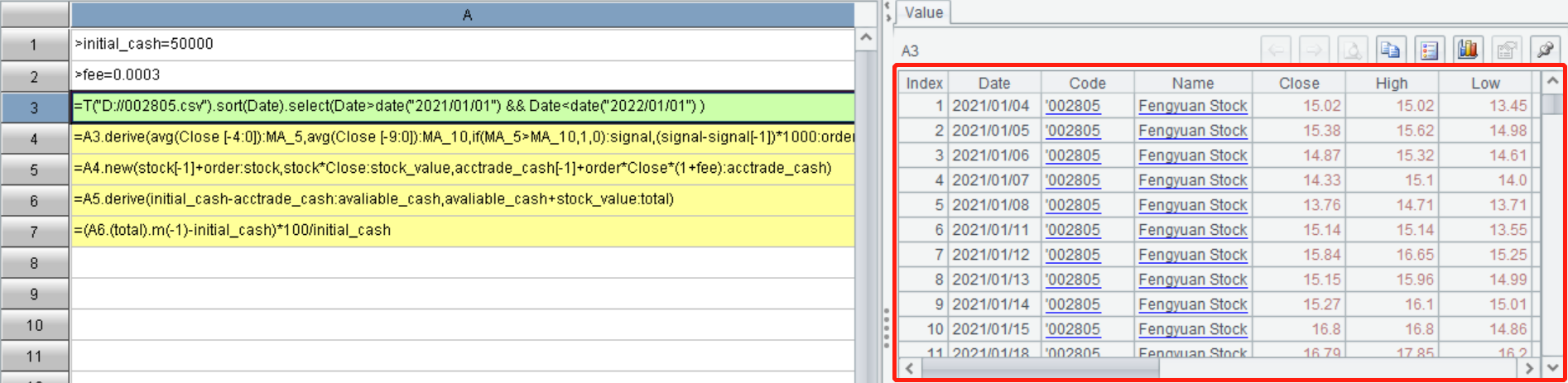Click the property list icon

1429,50
